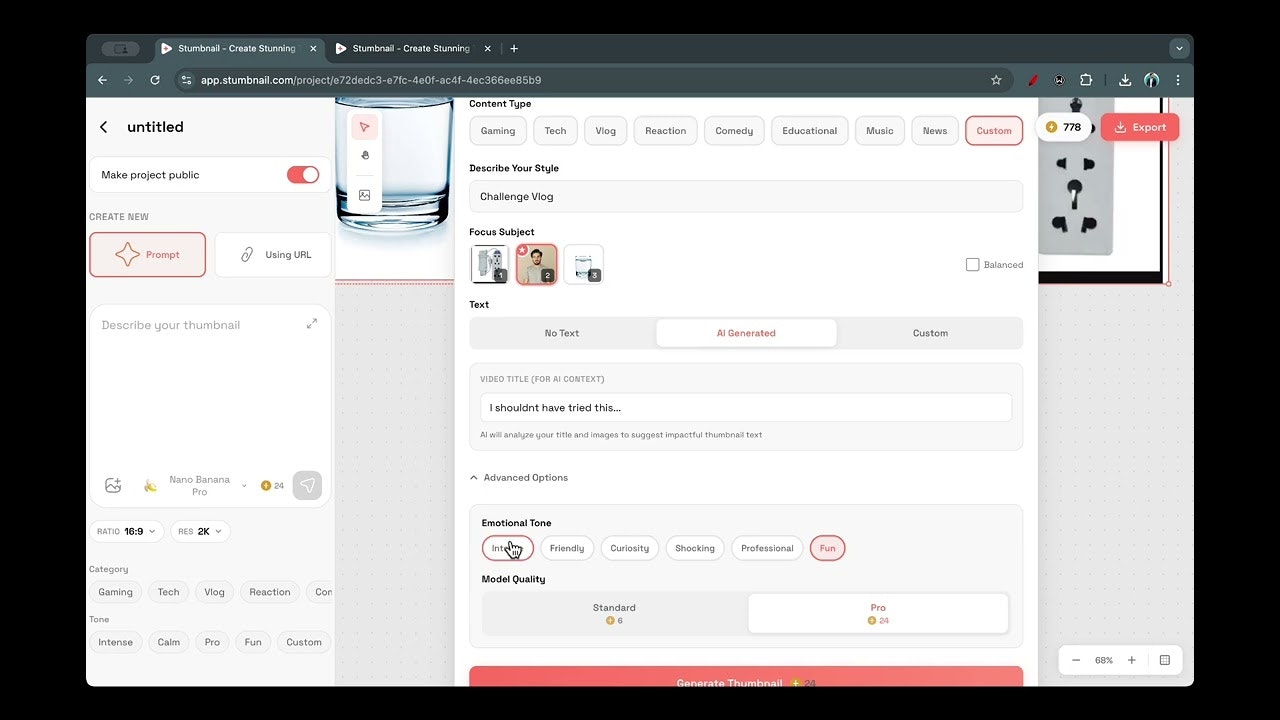Open the Ratio 16:9 dropdown
The image size is (1280, 720).
[x=126, y=532]
